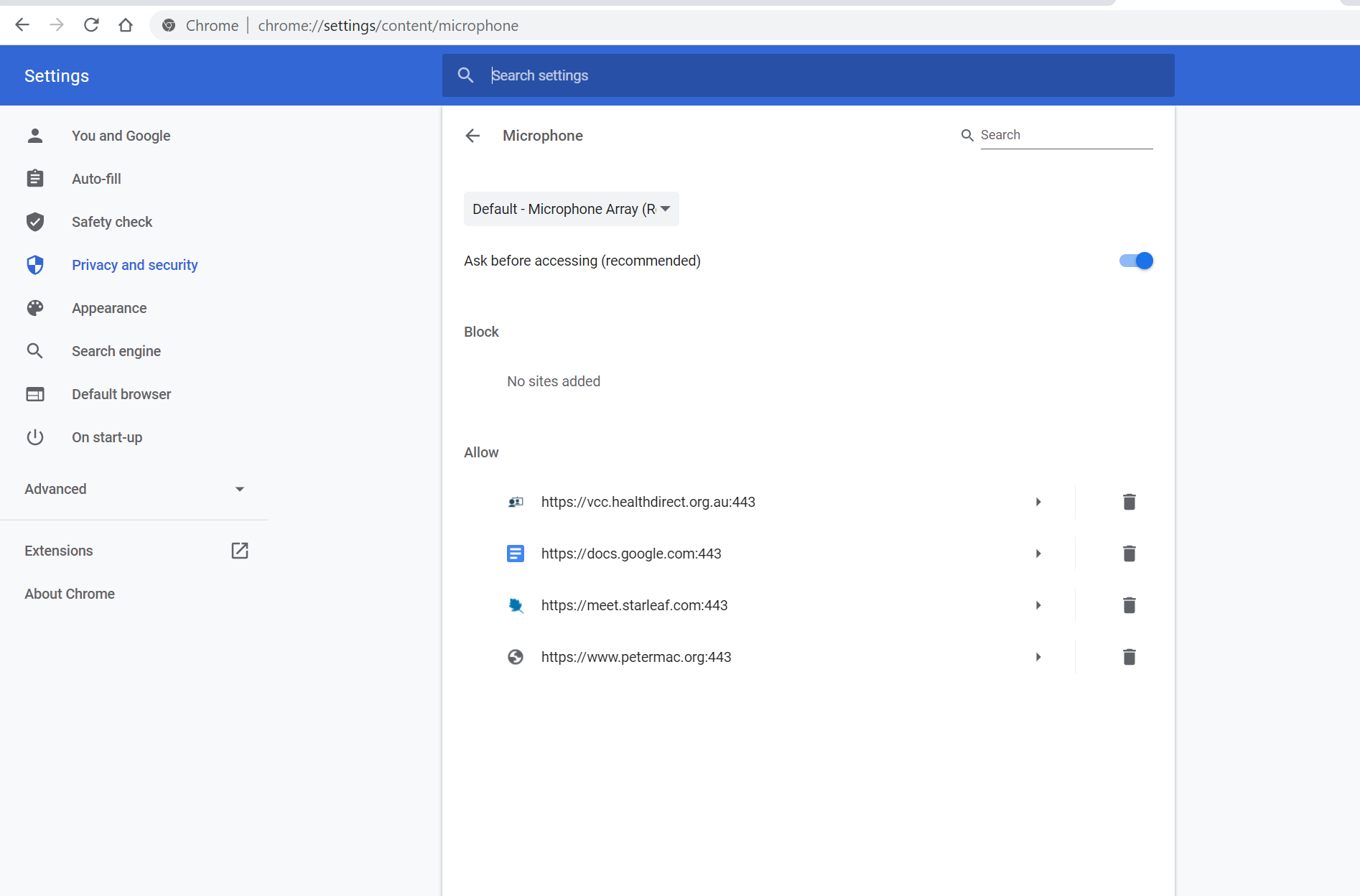Screen dimensions: 1360x896
Task: Focus the Microphone site Search field
Action: pyautogui.click(x=1066, y=135)
